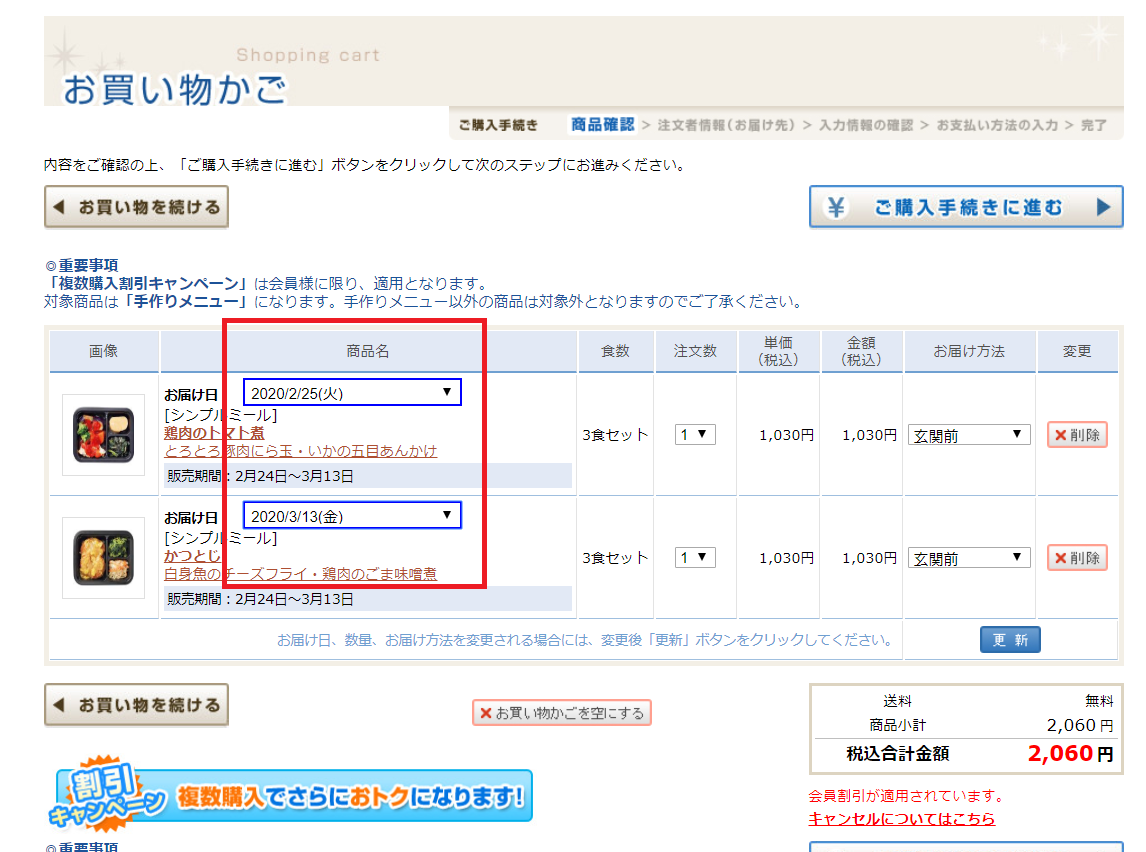Open delivery method dropdown for the second item

point(969,558)
